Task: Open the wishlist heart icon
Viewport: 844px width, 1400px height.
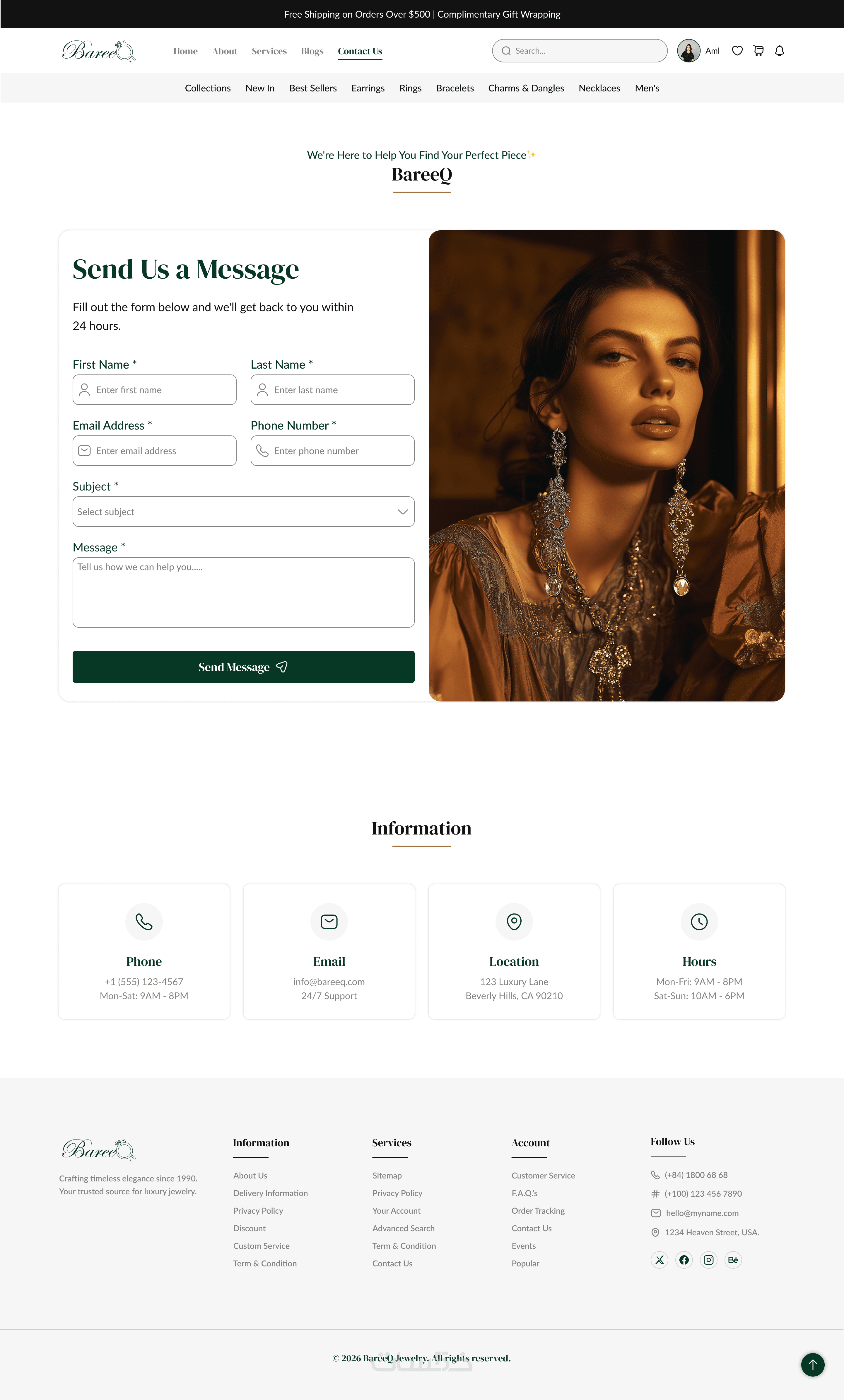Action: click(x=737, y=51)
